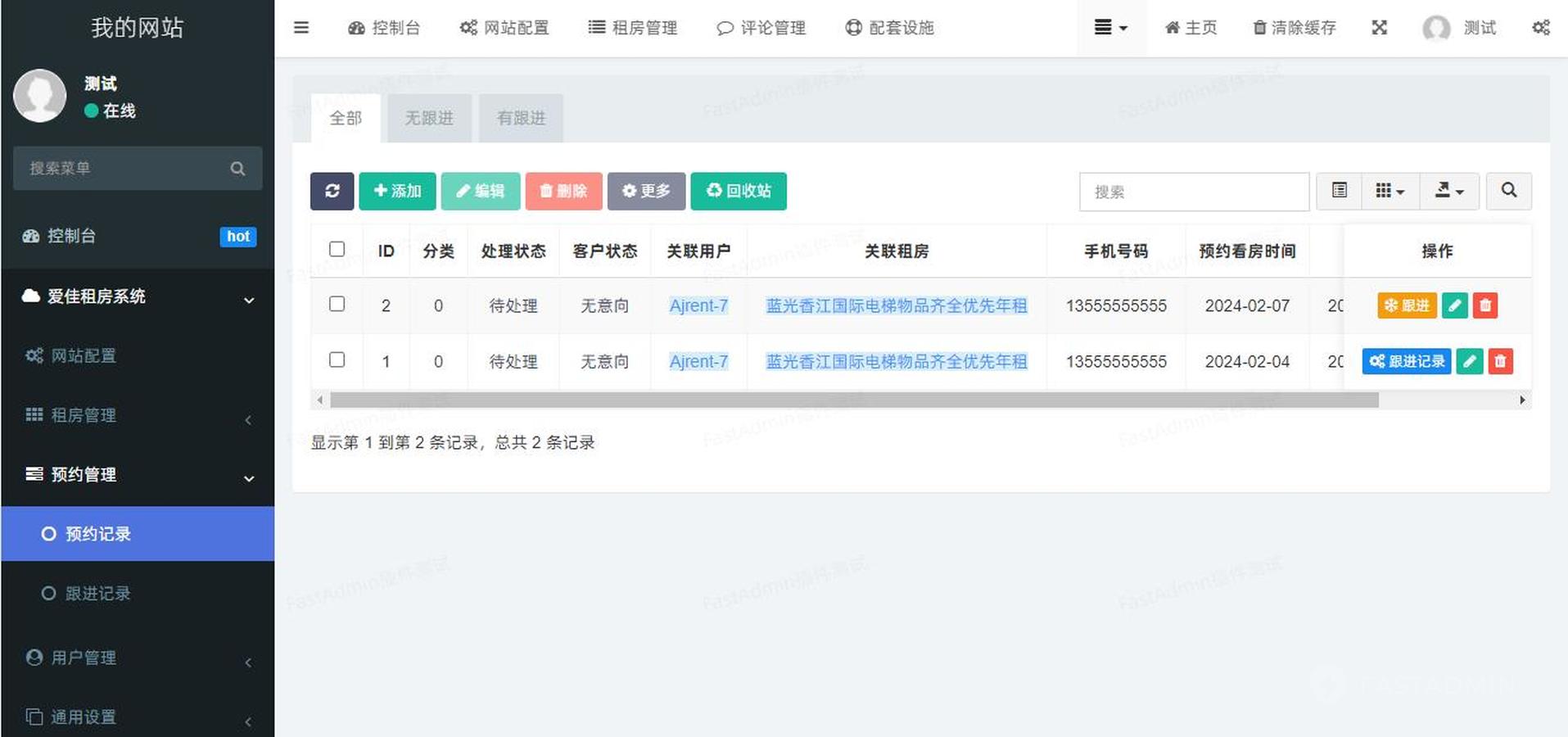
Task: Open the export data dropdown
Action: [1448, 191]
